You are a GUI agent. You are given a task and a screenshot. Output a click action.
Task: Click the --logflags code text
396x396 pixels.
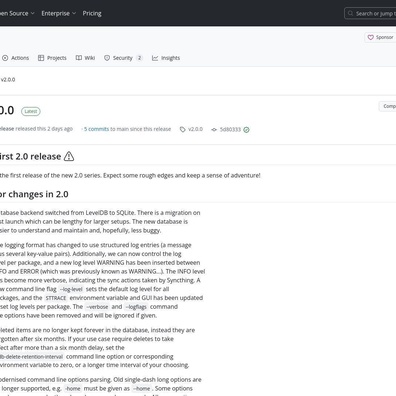(x=136, y=307)
